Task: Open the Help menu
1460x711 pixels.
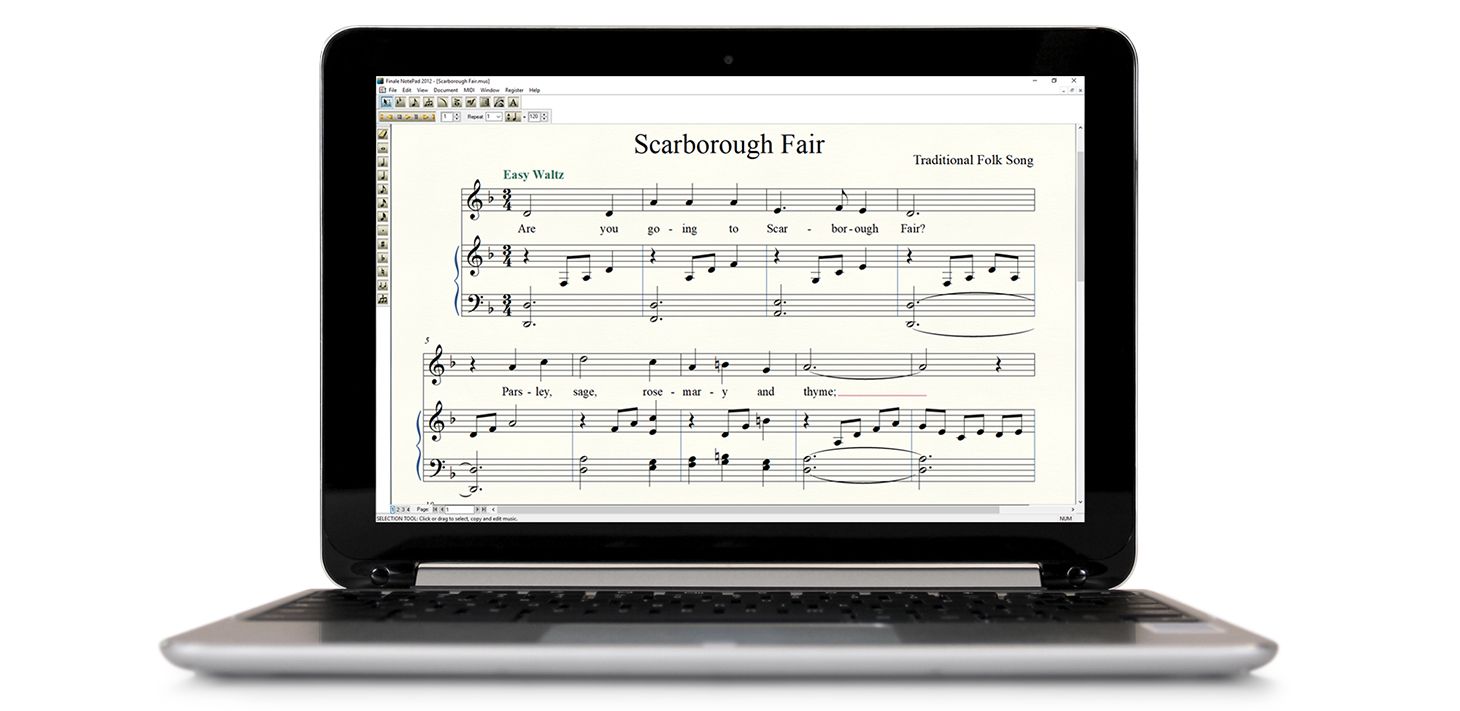Action: [534, 90]
